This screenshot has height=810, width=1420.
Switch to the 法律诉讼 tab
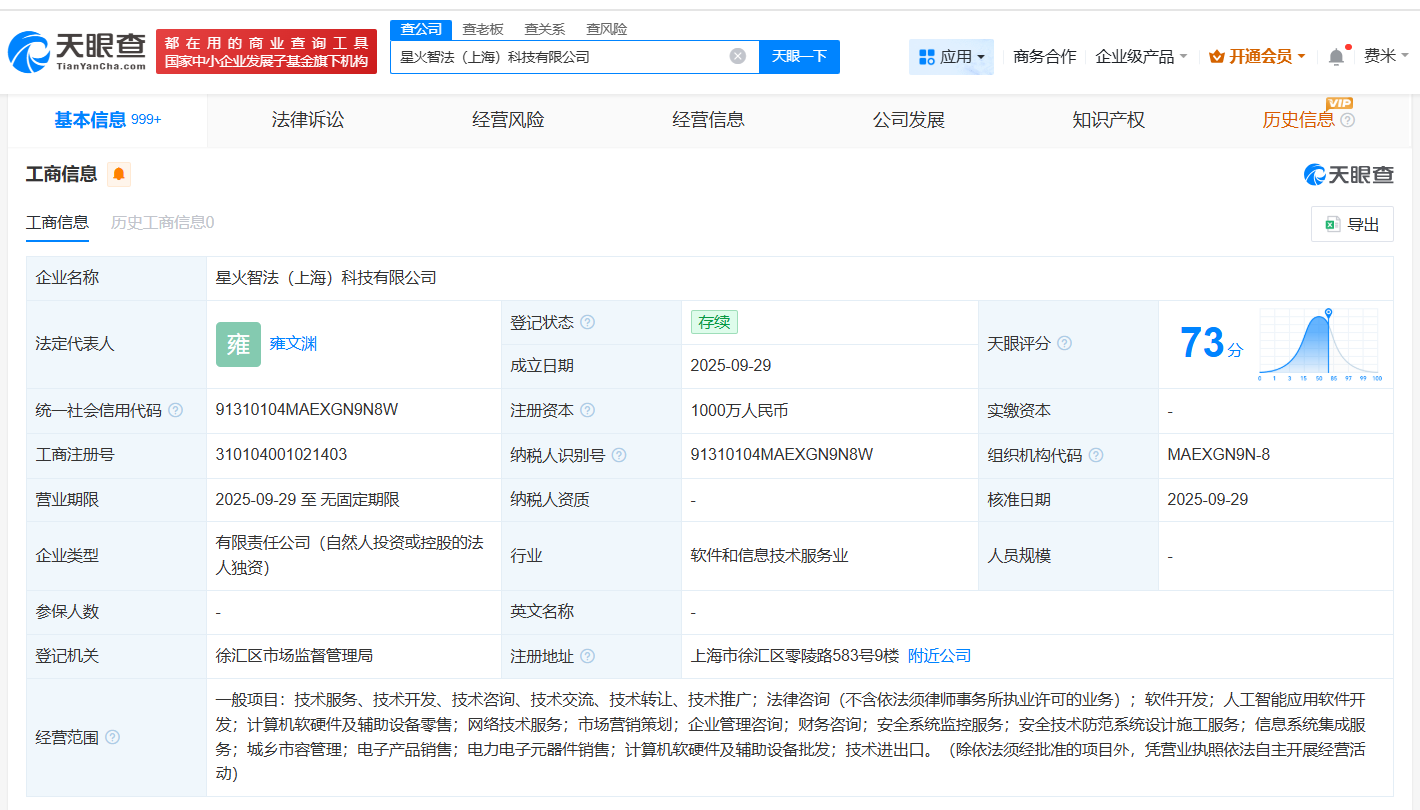coord(306,119)
